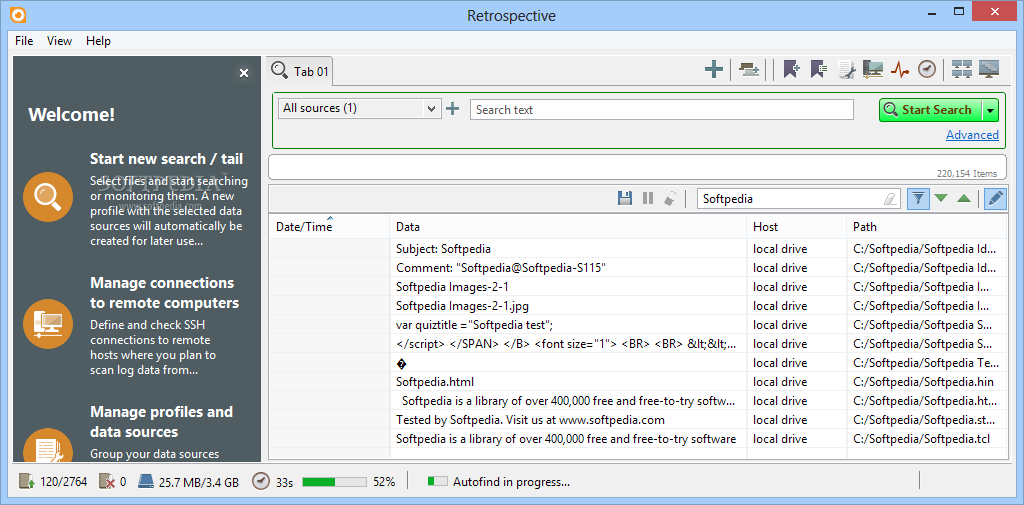Image resolution: width=1024 pixels, height=505 pixels.
Task: Click 25.7 MB/3.4 GB status text
Action: pyautogui.click(x=199, y=483)
